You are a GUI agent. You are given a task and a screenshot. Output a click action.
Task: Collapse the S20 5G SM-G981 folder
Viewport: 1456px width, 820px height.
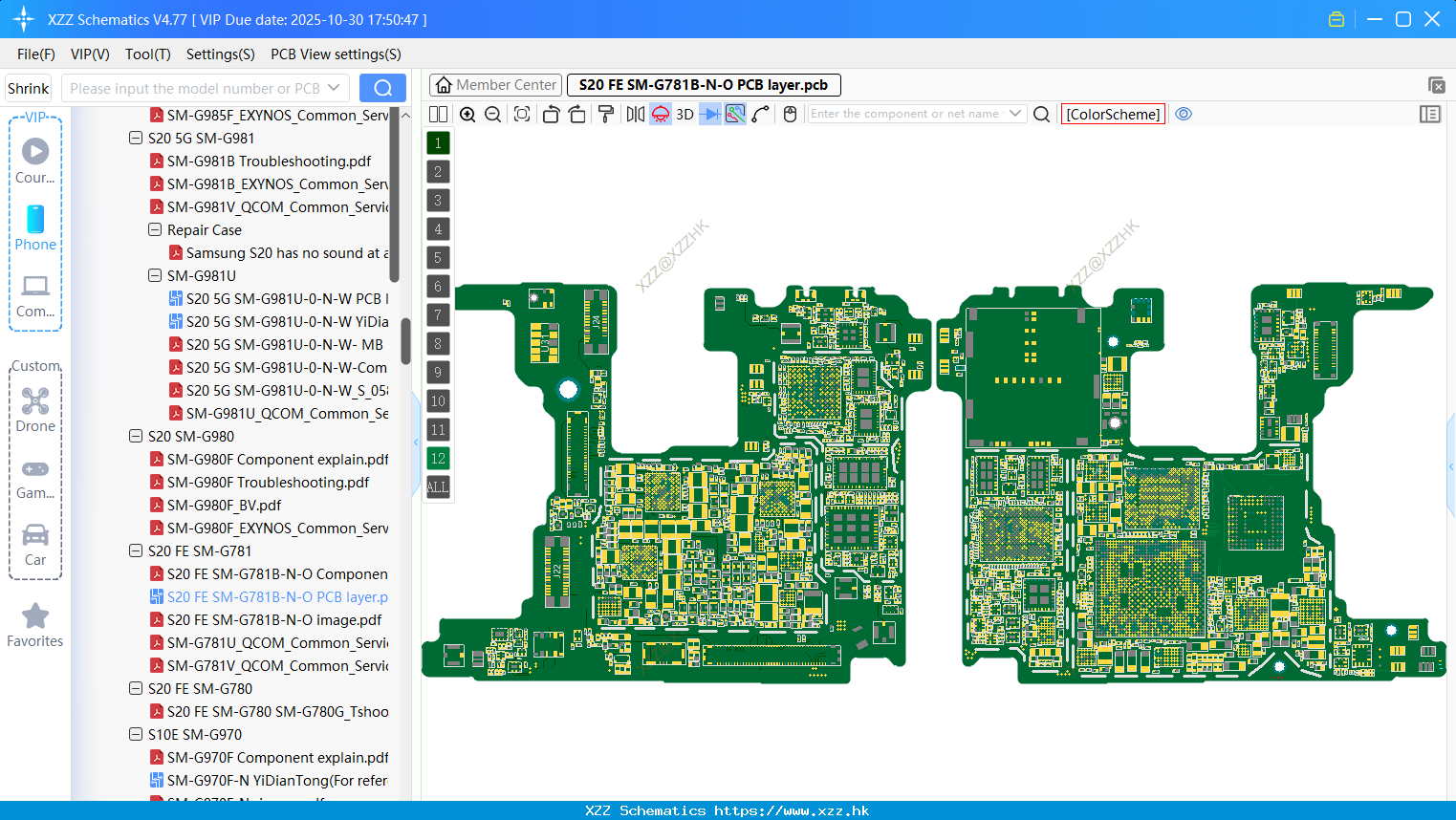click(136, 138)
